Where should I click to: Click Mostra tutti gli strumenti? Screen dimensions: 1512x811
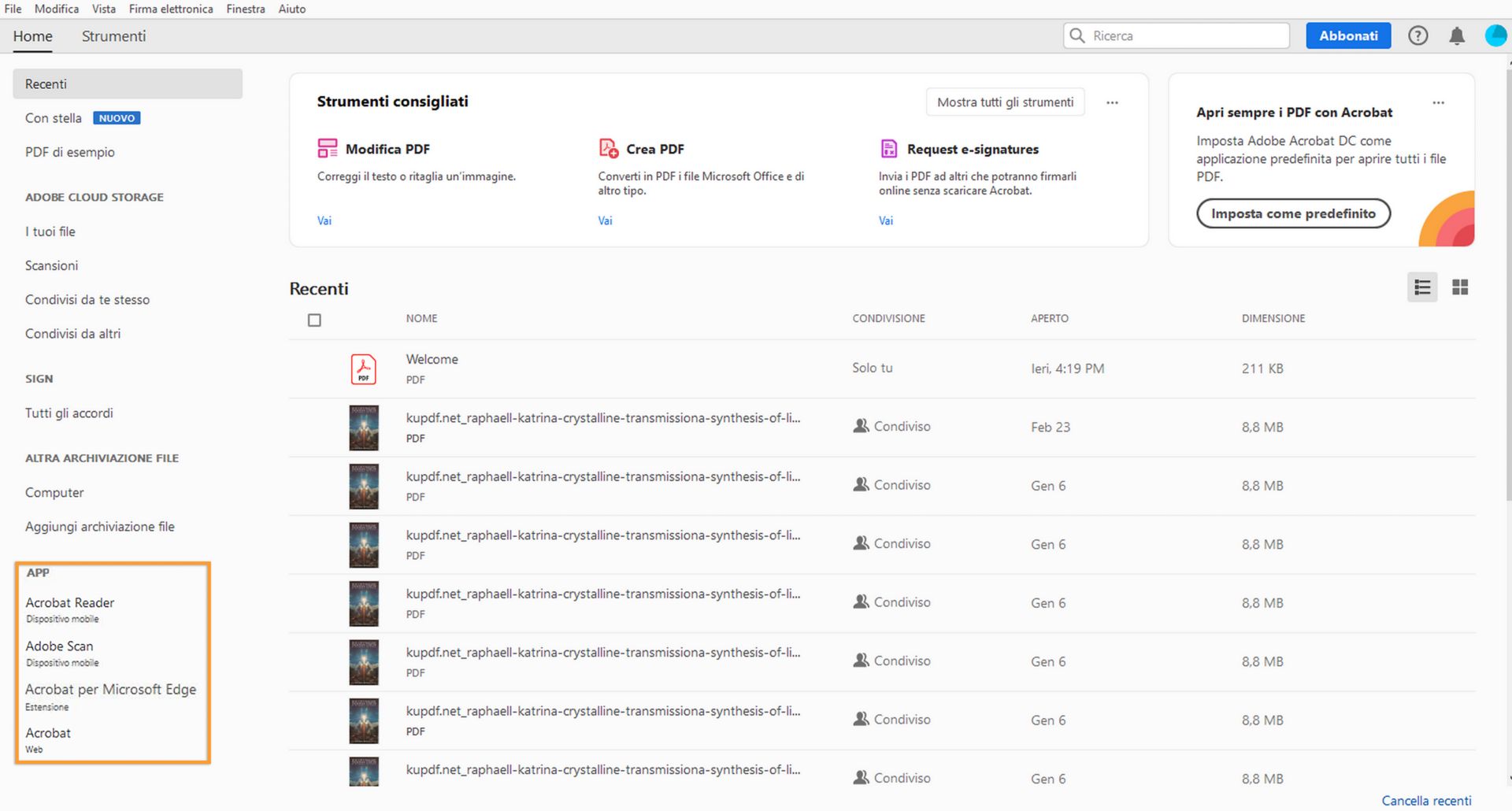[1005, 102]
